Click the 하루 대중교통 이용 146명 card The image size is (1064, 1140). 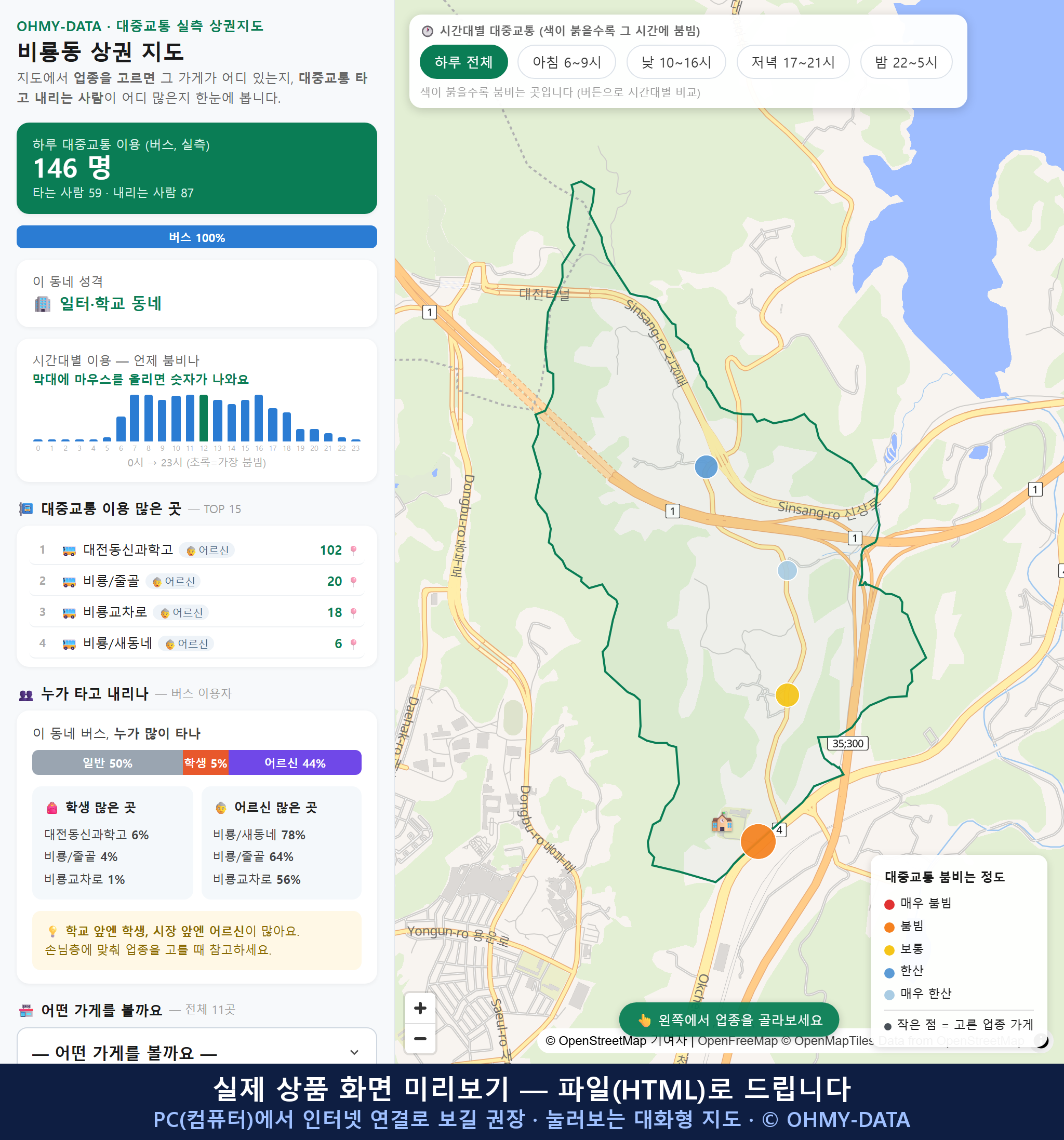[197, 168]
